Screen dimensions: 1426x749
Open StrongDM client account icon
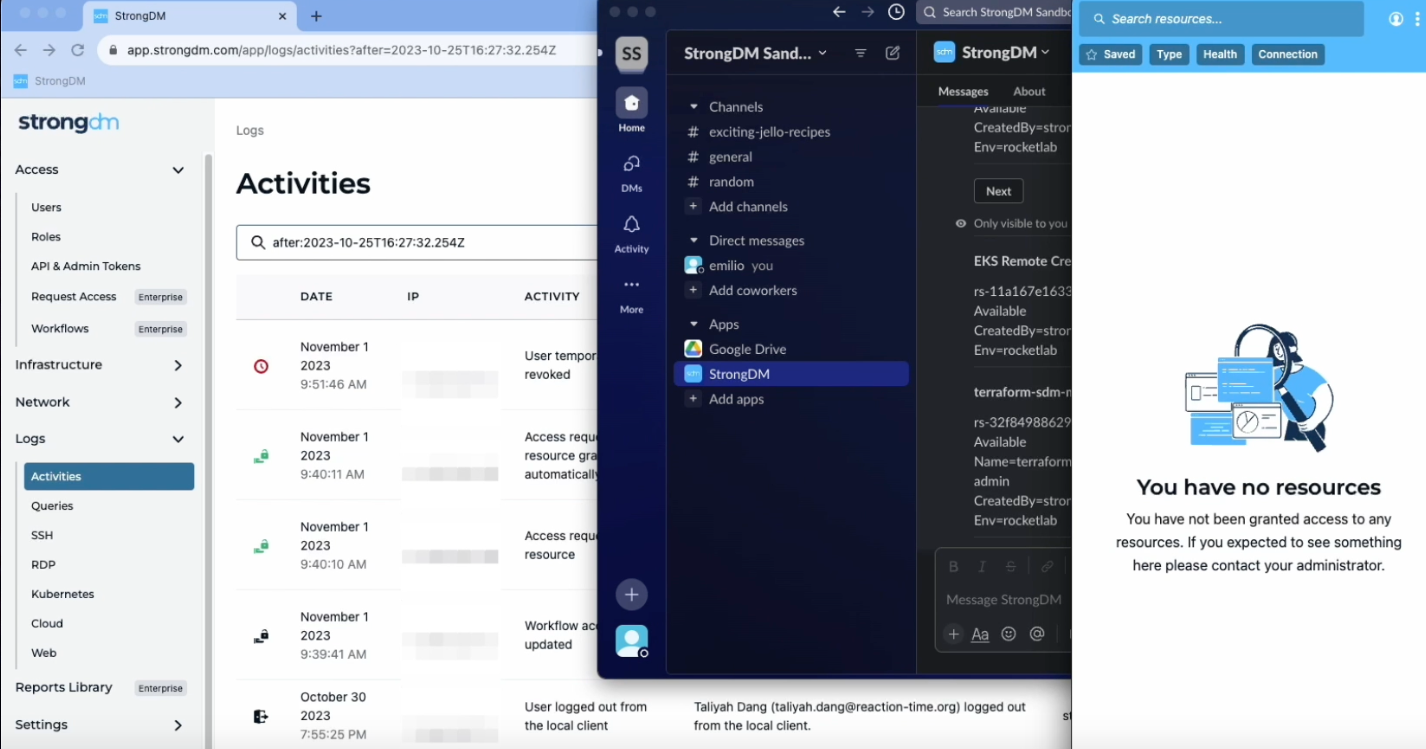click(x=1396, y=19)
